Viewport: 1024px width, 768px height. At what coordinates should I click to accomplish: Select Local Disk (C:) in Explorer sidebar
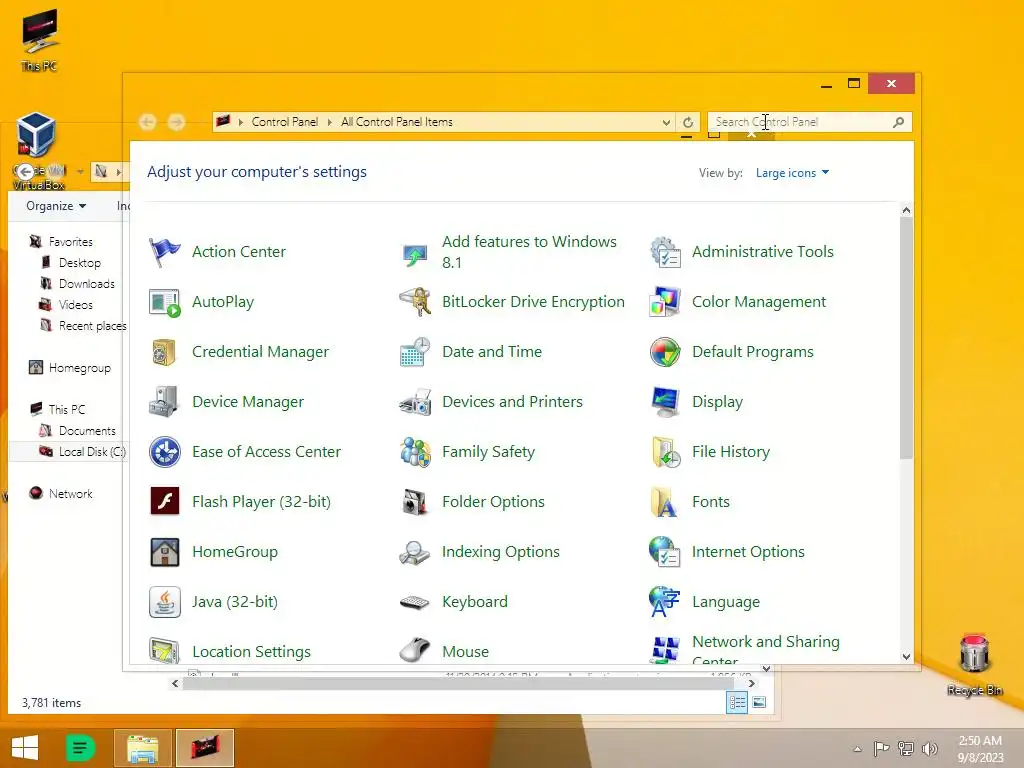[x=82, y=452]
